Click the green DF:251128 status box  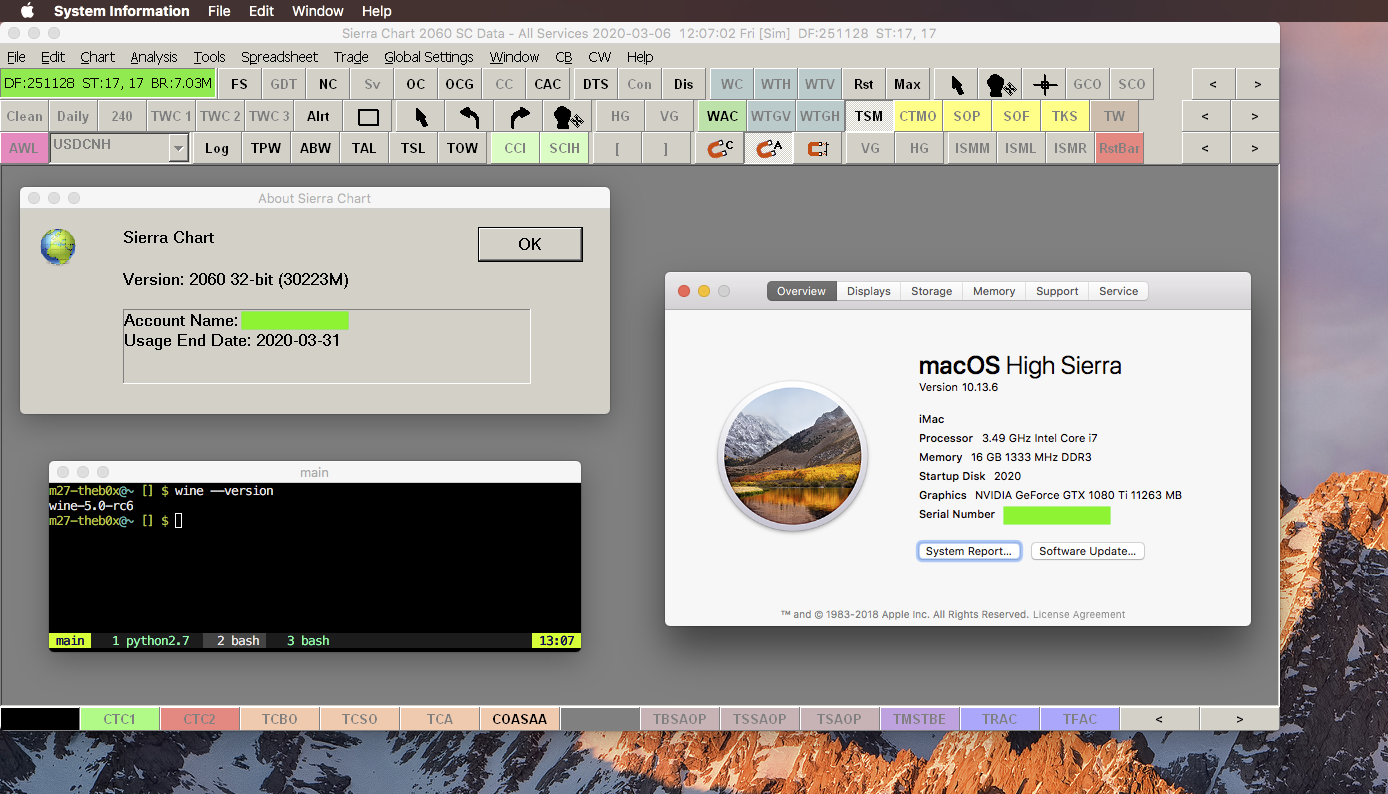(x=108, y=84)
